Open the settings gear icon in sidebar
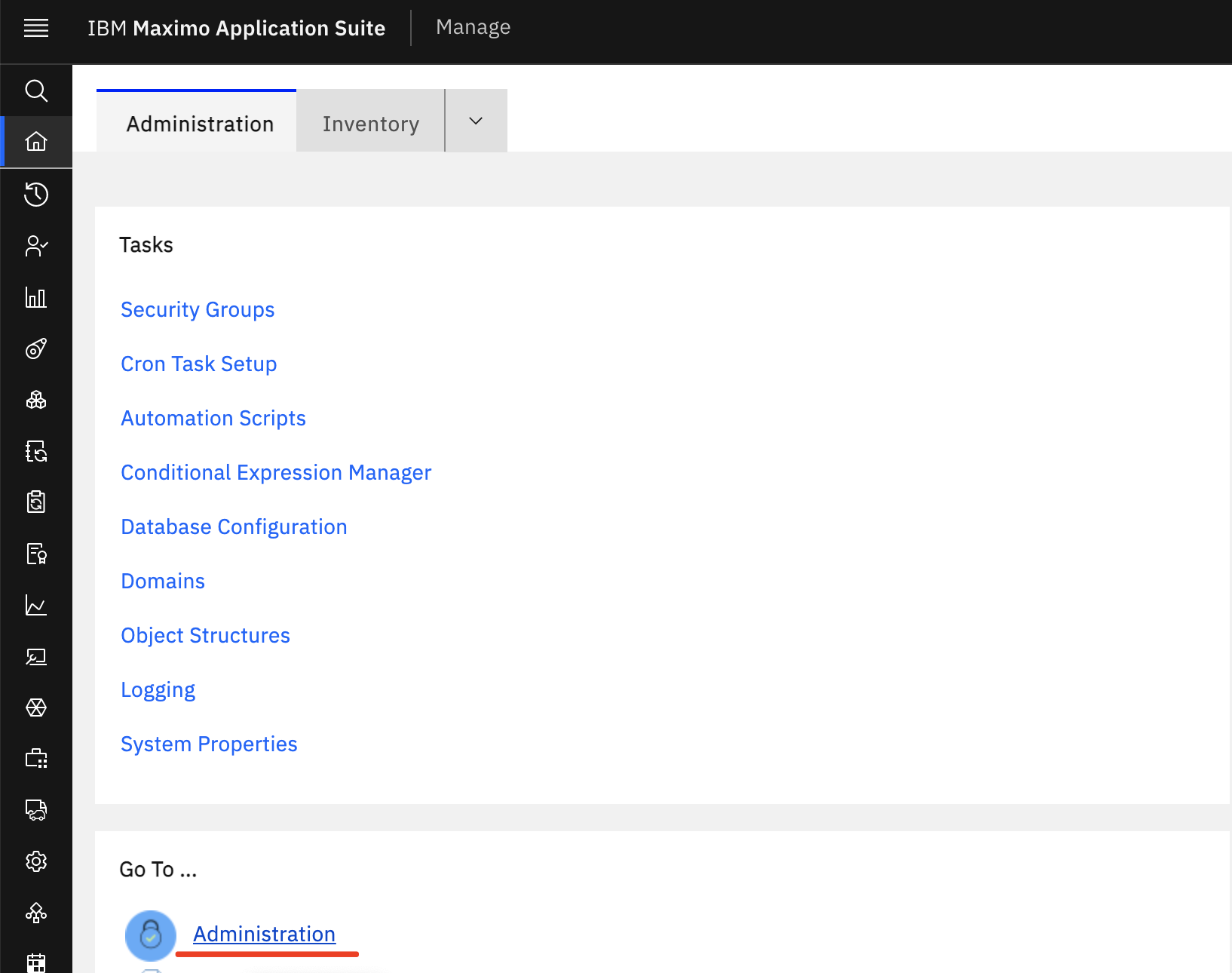 coord(36,861)
